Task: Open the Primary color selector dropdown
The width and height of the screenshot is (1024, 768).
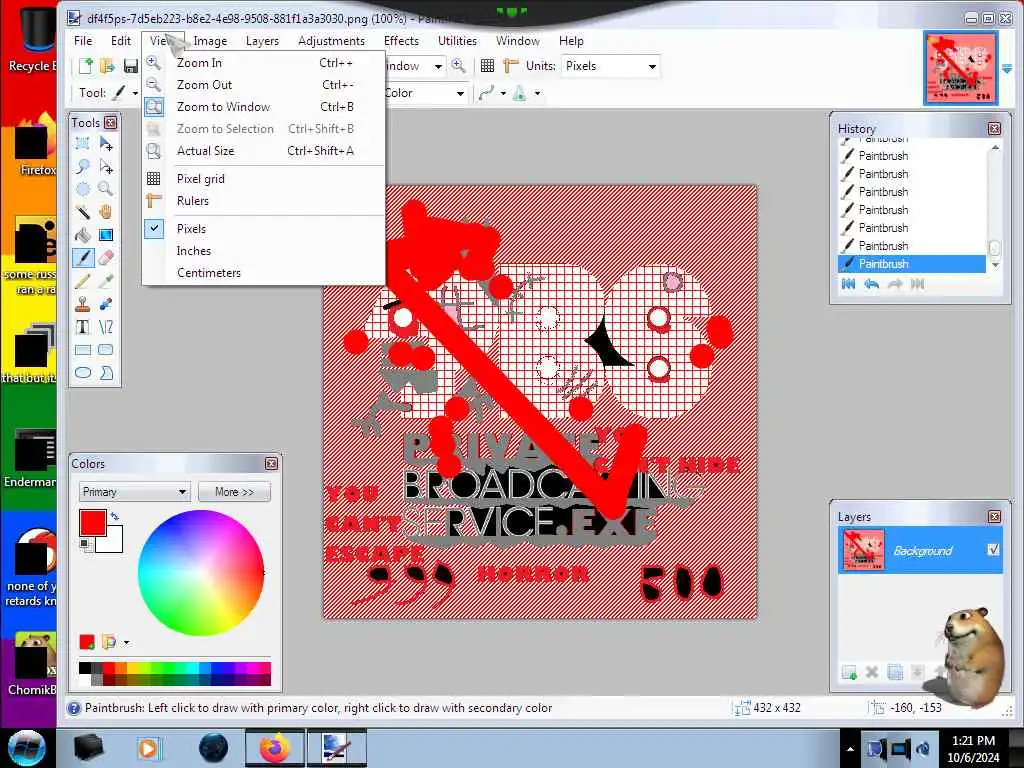Action: point(134,492)
